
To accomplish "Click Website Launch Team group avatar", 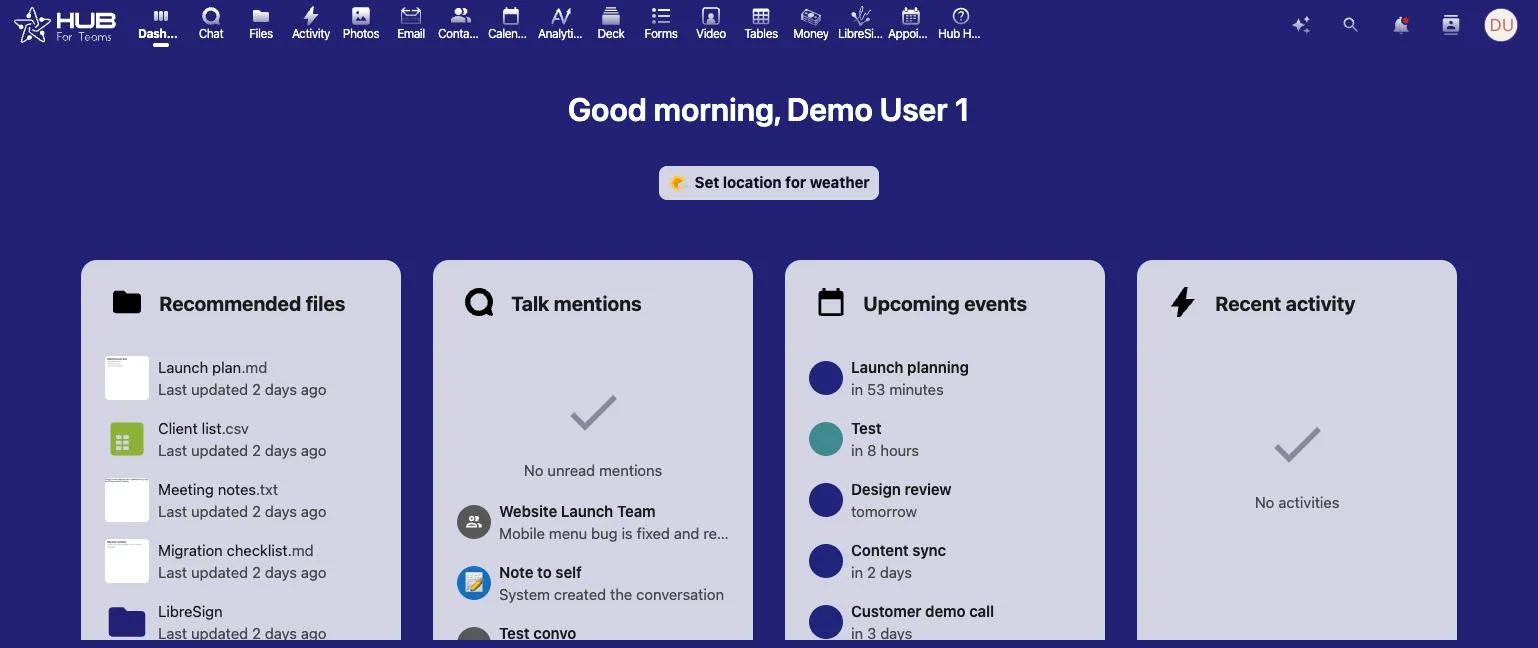I will pos(474,522).
